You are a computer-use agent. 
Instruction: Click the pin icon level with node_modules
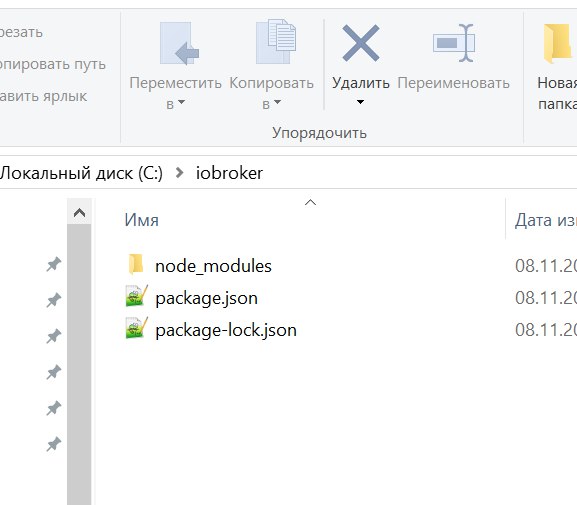pyautogui.click(x=53, y=264)
